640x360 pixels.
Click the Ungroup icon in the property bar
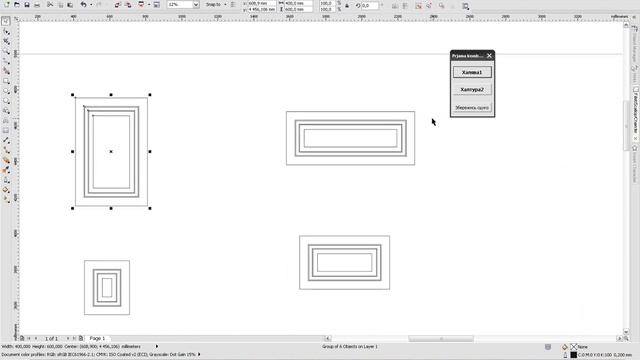[x=418, y=6]
